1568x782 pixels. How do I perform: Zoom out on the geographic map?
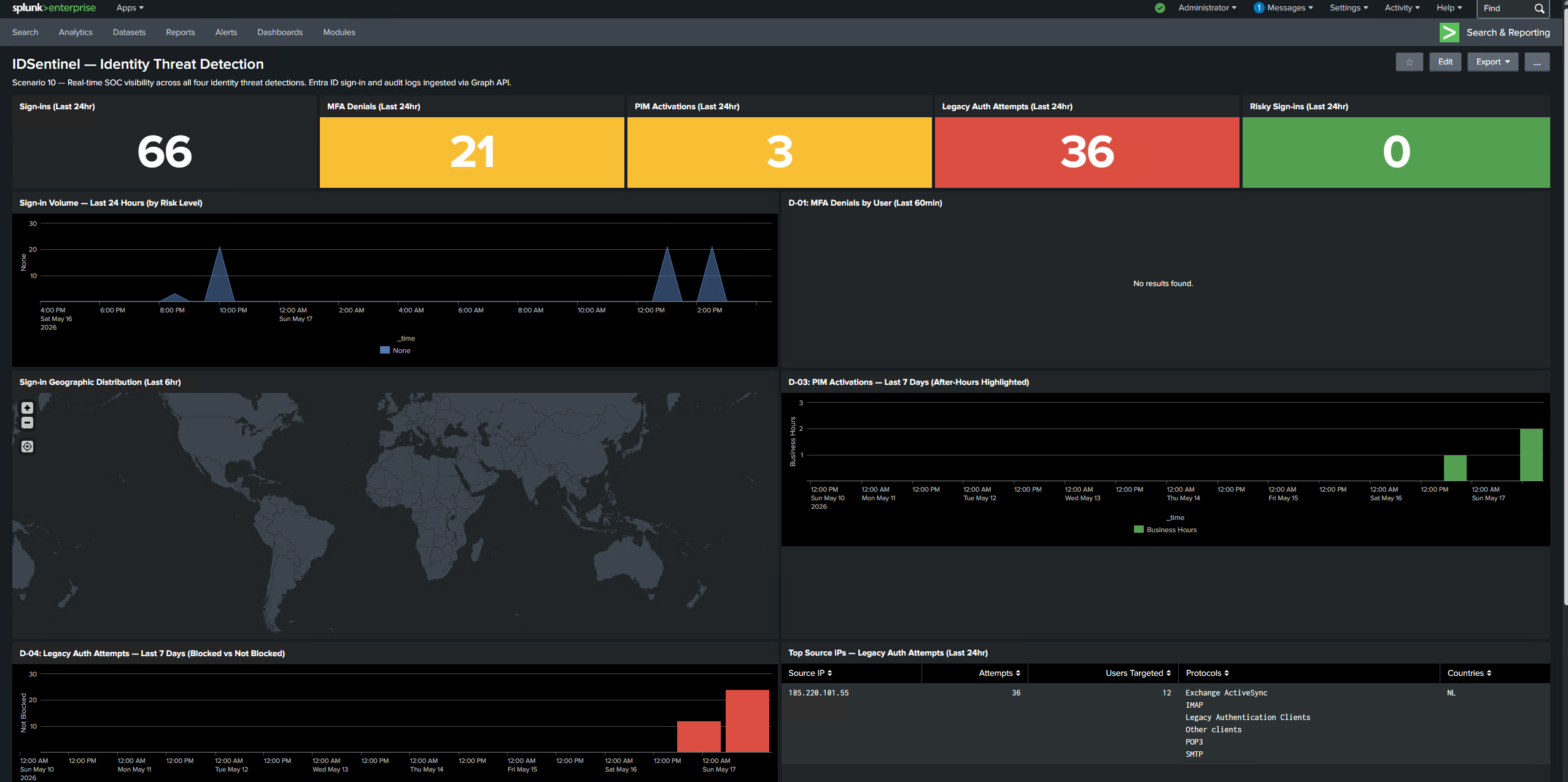[27, 422]
